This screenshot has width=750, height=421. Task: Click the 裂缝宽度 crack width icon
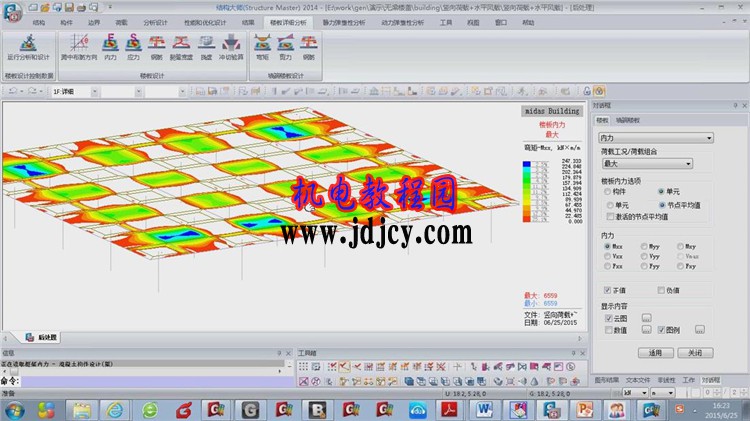click(x=181, y=48)
